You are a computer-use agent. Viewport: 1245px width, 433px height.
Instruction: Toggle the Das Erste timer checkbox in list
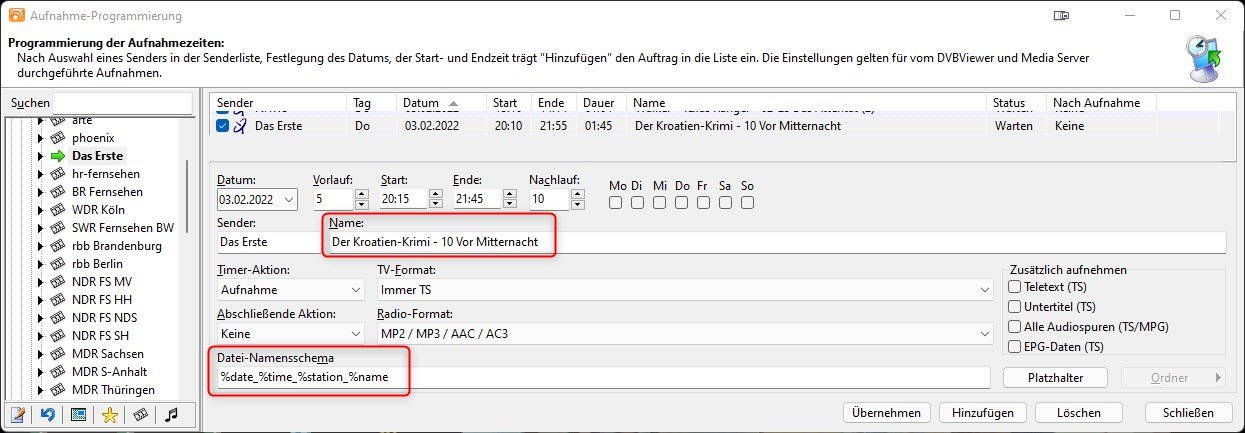tap(222, 126)
